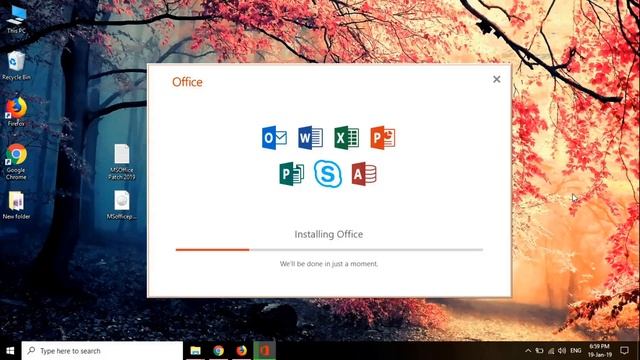Click Office installer taskbar icon
The height and width of the screenshot is (360, 640).
point(264,351)
